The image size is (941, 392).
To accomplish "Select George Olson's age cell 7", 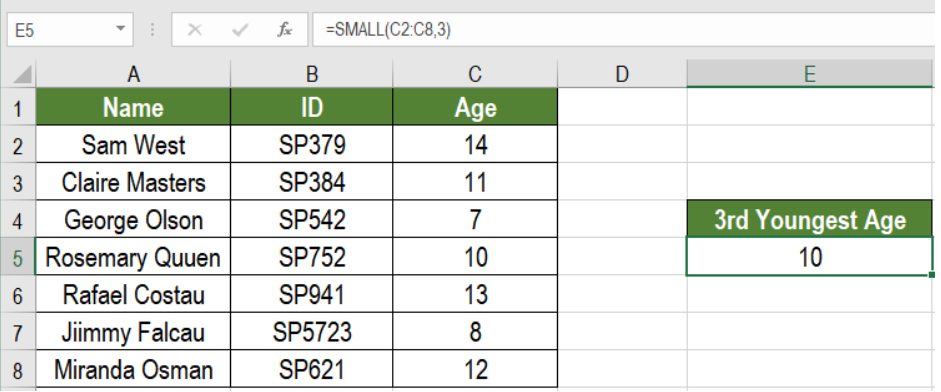I will point(475,219).
